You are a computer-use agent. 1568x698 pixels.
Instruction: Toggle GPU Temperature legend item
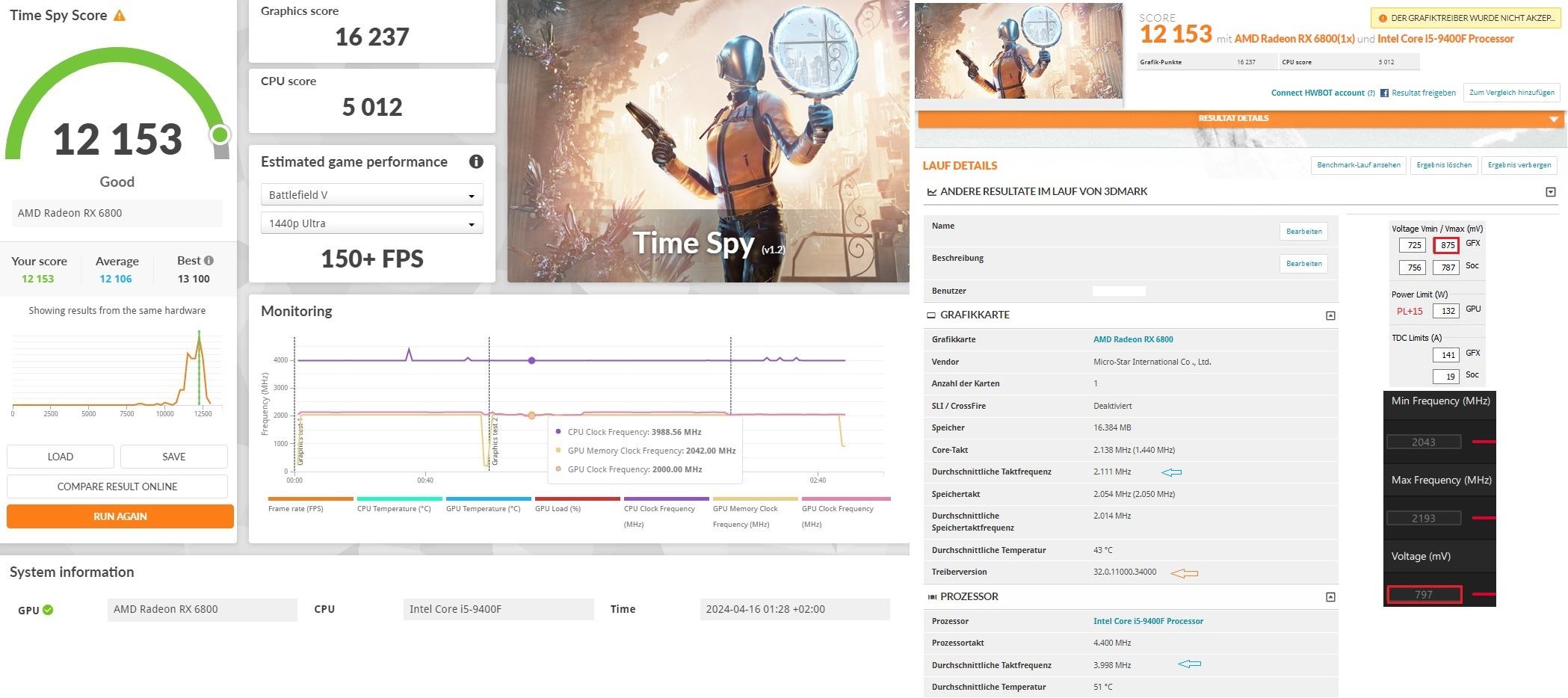click(x=488, y=504)
